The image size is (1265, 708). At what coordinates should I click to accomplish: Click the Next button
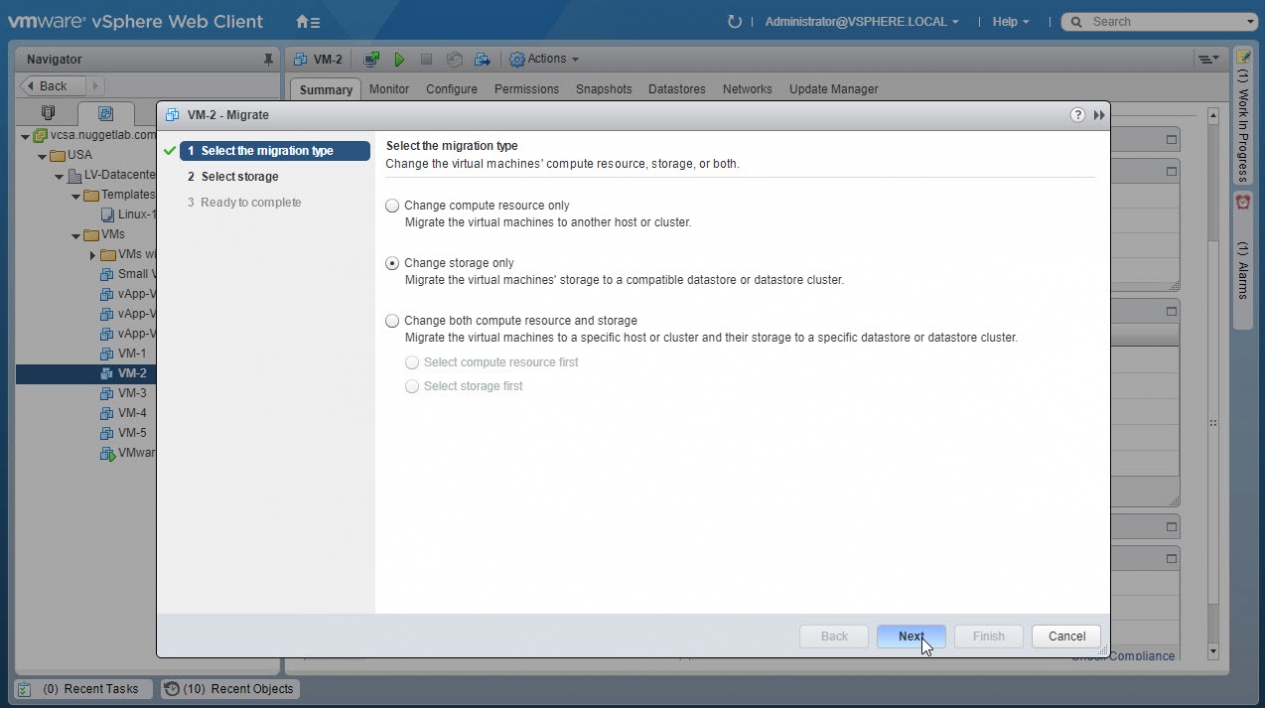[x=910, y=636]
